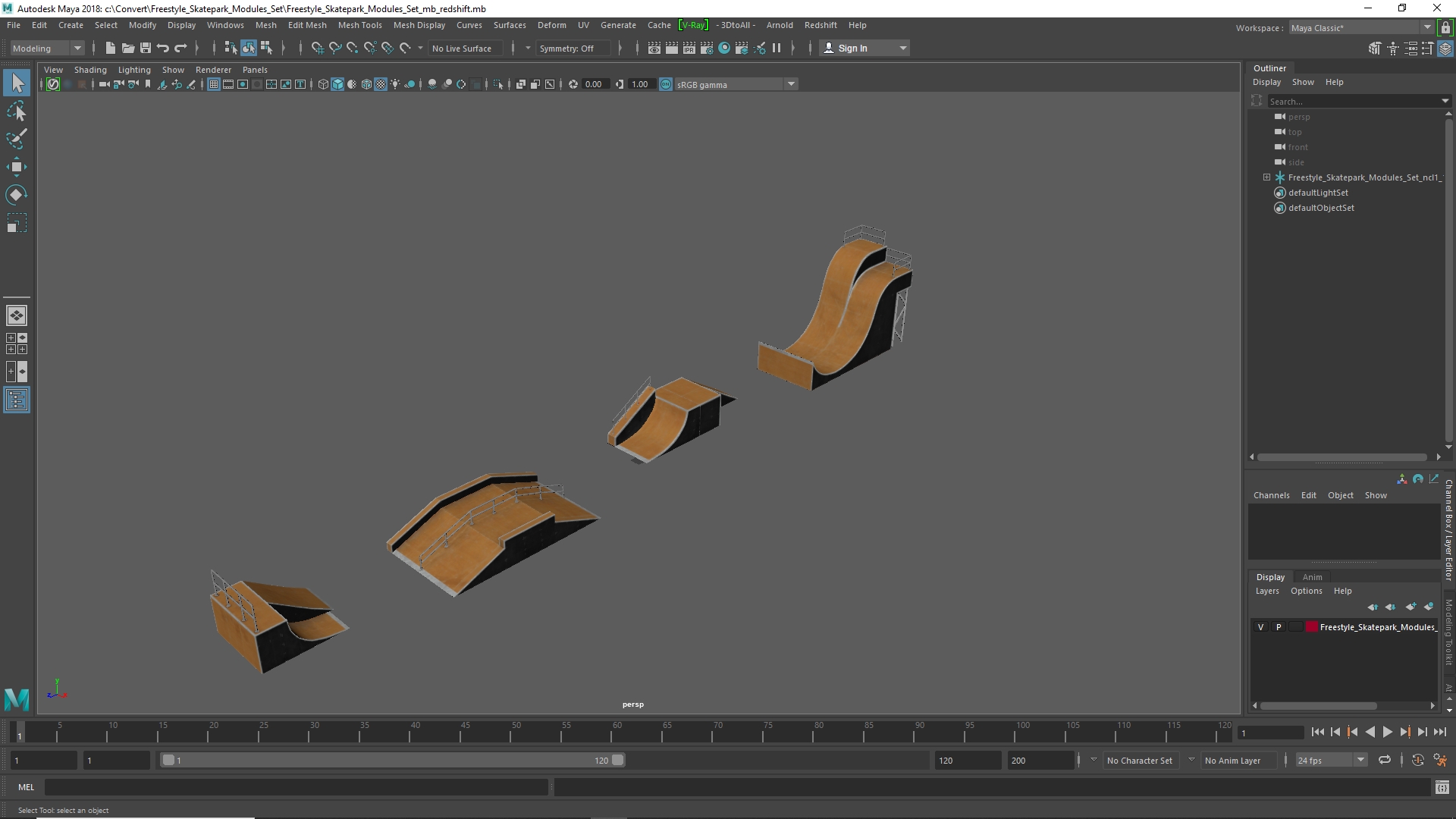Click the red layer color swatch
The width and height of the screenshot is (1456, 819).
tap(1311, 627)
